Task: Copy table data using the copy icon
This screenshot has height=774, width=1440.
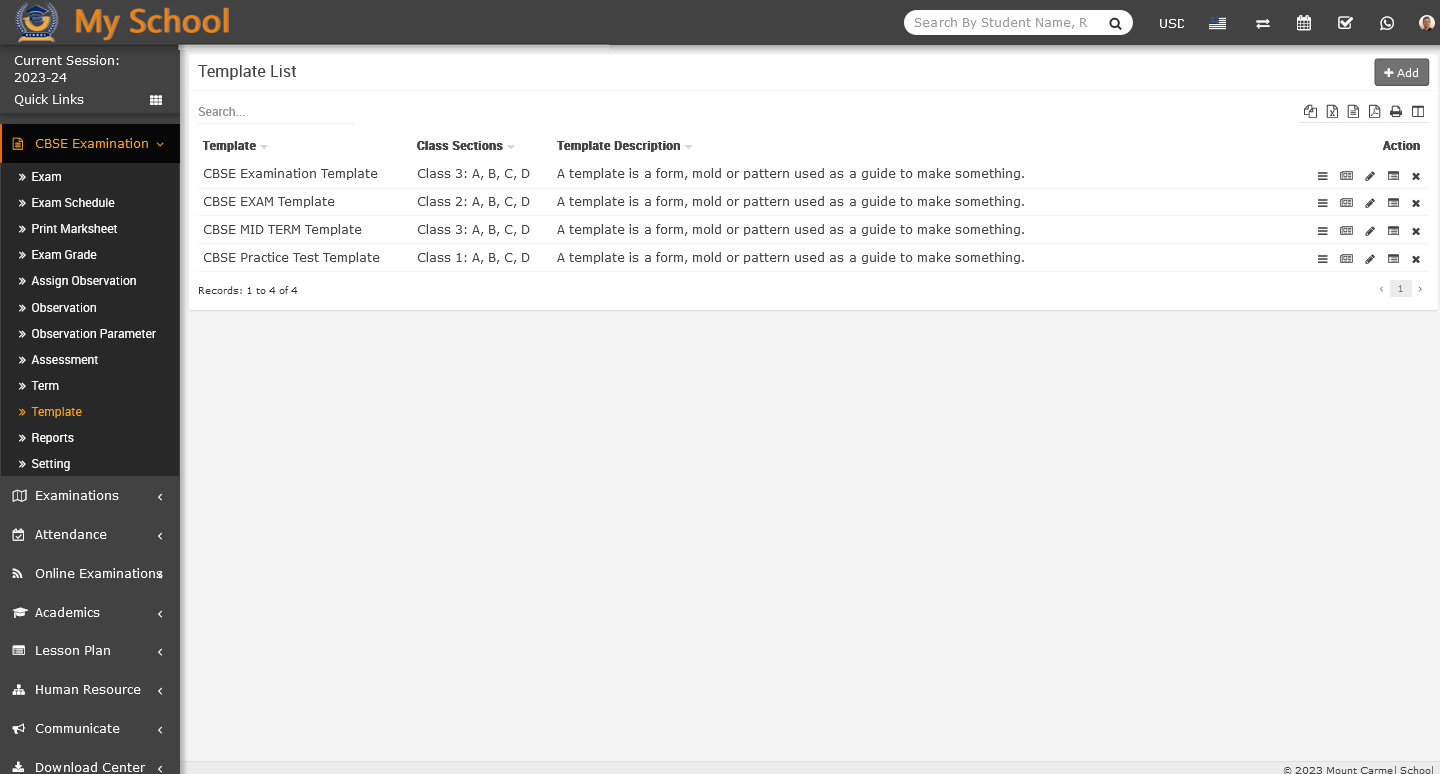Action: point(1310,112)
